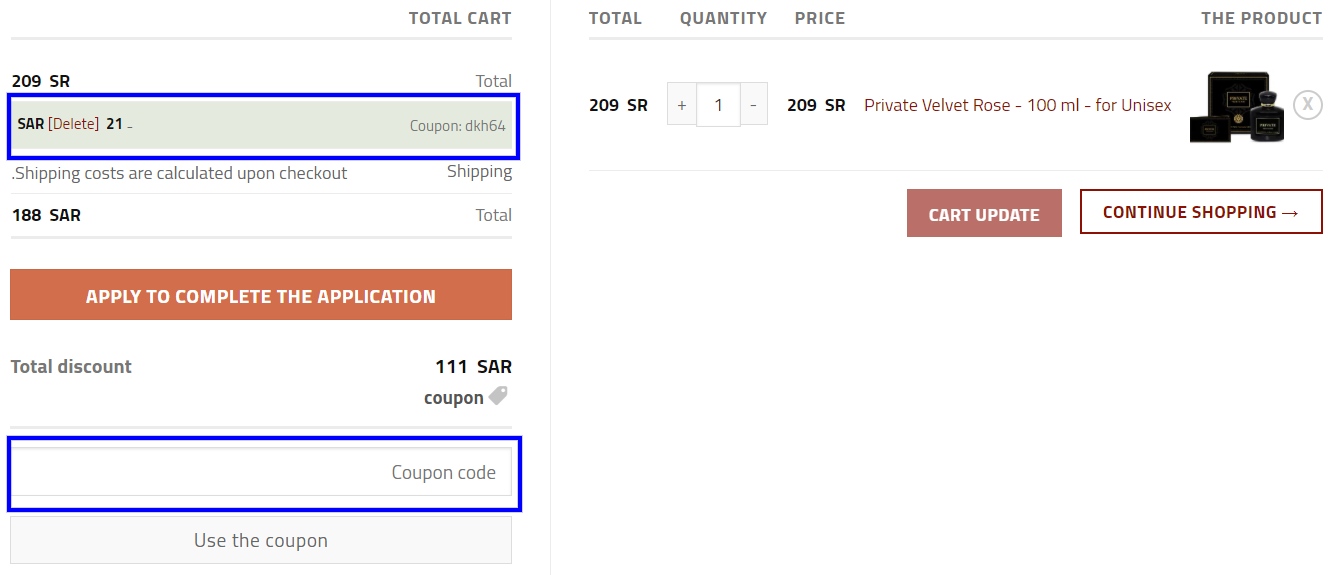Click Apply to Complete the Application
This screenshot has height=575, width=1343.
coord(261,296)
